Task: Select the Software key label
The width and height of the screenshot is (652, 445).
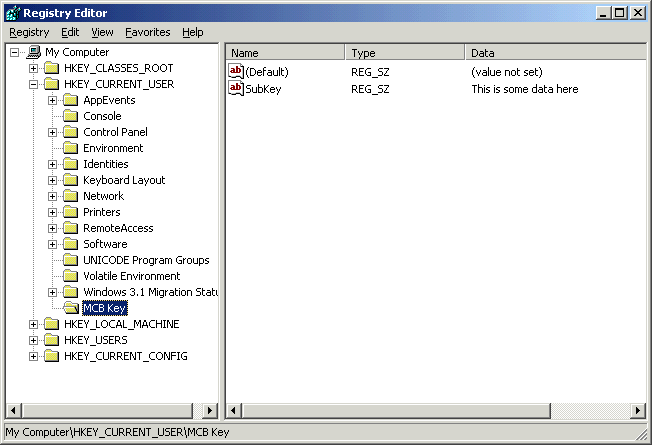Action: [105, 244]
